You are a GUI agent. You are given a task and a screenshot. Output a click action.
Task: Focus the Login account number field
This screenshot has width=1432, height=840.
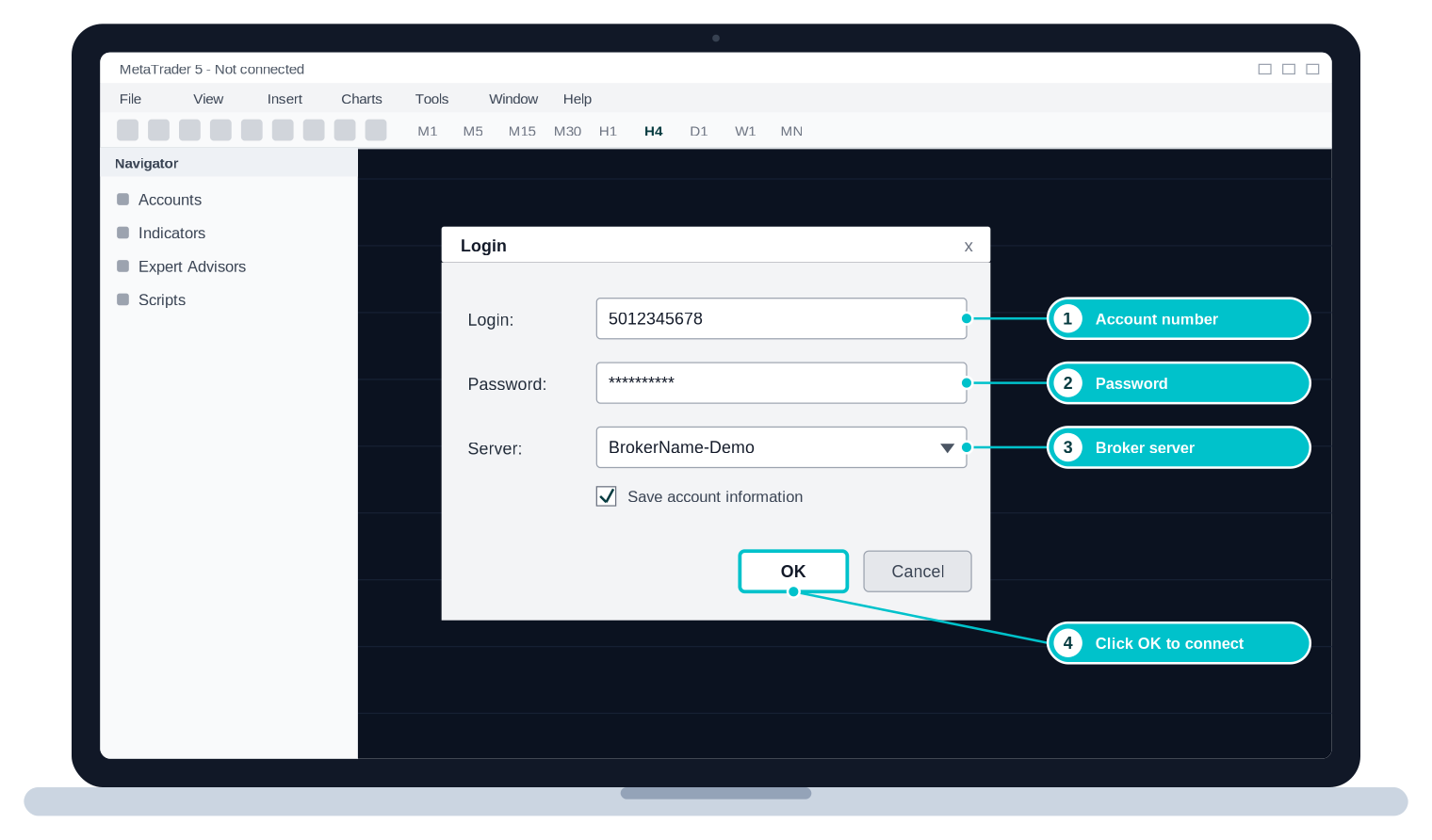point(781,318)
